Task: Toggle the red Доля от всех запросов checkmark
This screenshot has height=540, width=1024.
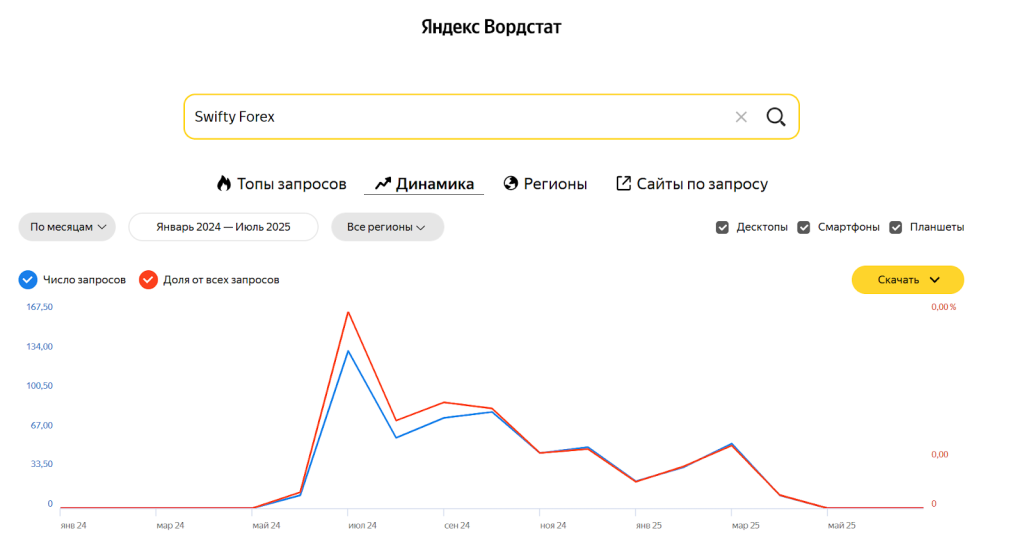Action: pos(148,280)
